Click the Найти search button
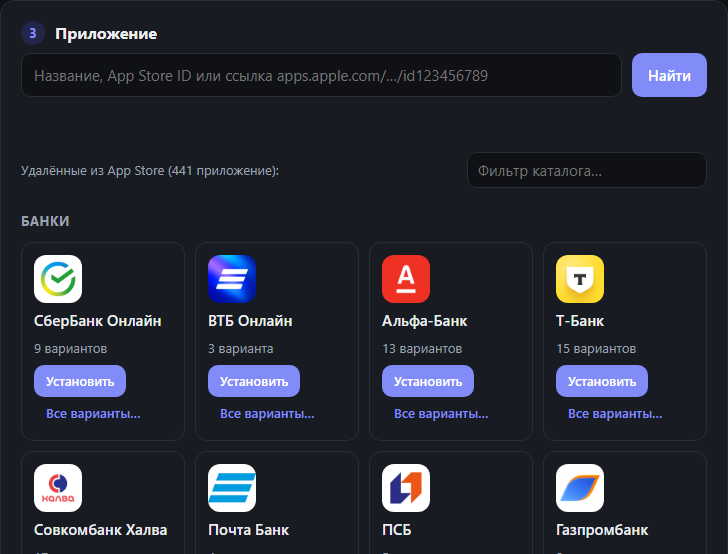This screenshot has width=728, height=554. (669, 75)
